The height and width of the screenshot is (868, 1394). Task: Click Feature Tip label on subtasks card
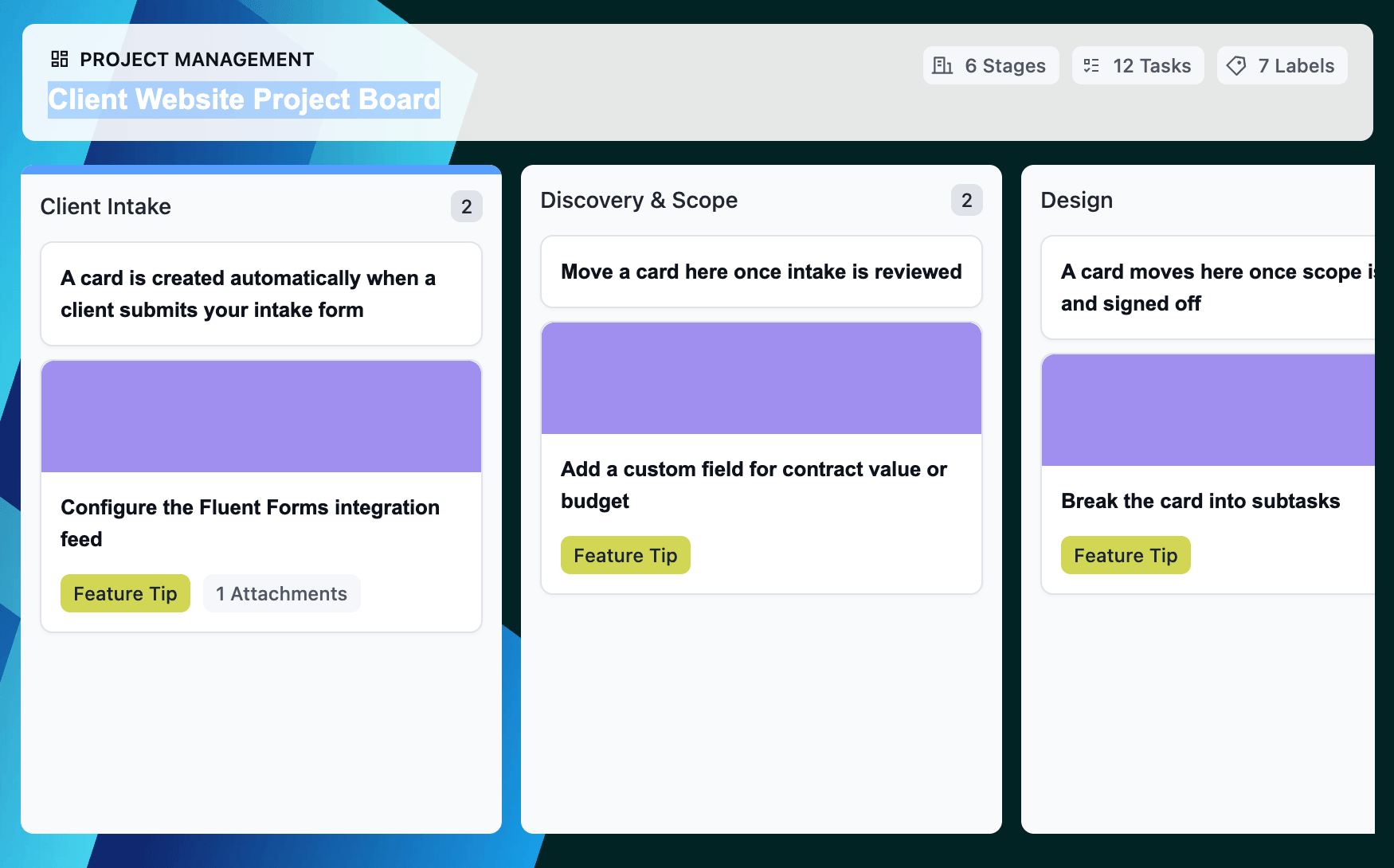[x=1126, y=555]
